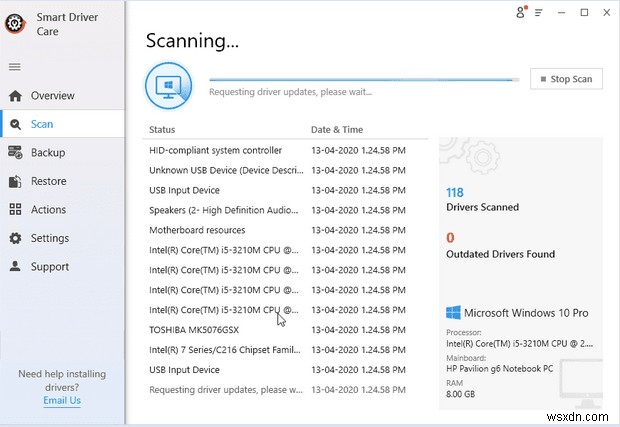Image resolution: width=620 pixels, height=427 pixels.
Task: Click the Support person icon
Action: pos(15,266)
